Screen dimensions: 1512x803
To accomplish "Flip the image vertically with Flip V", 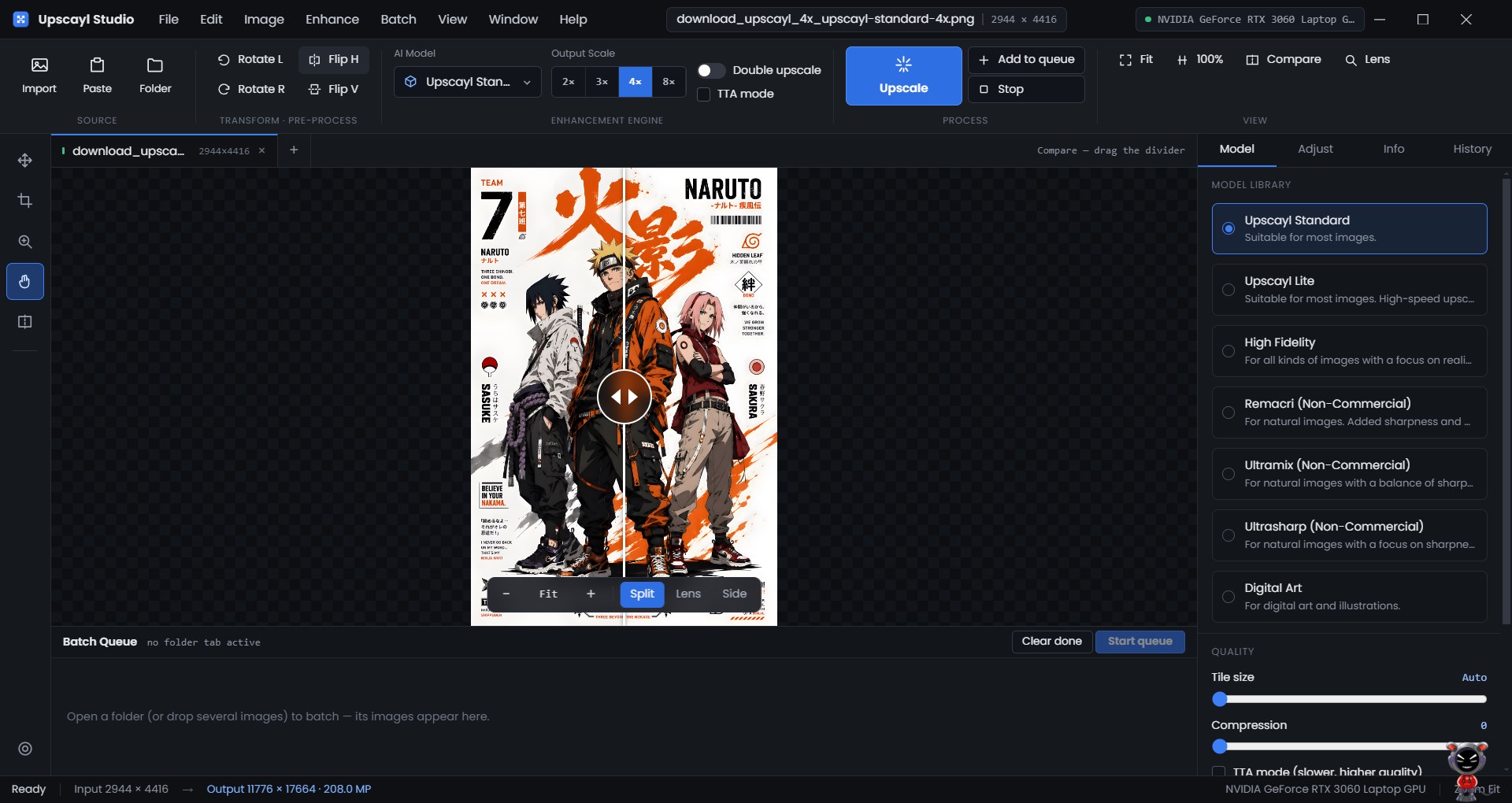I will pos(334,89).
